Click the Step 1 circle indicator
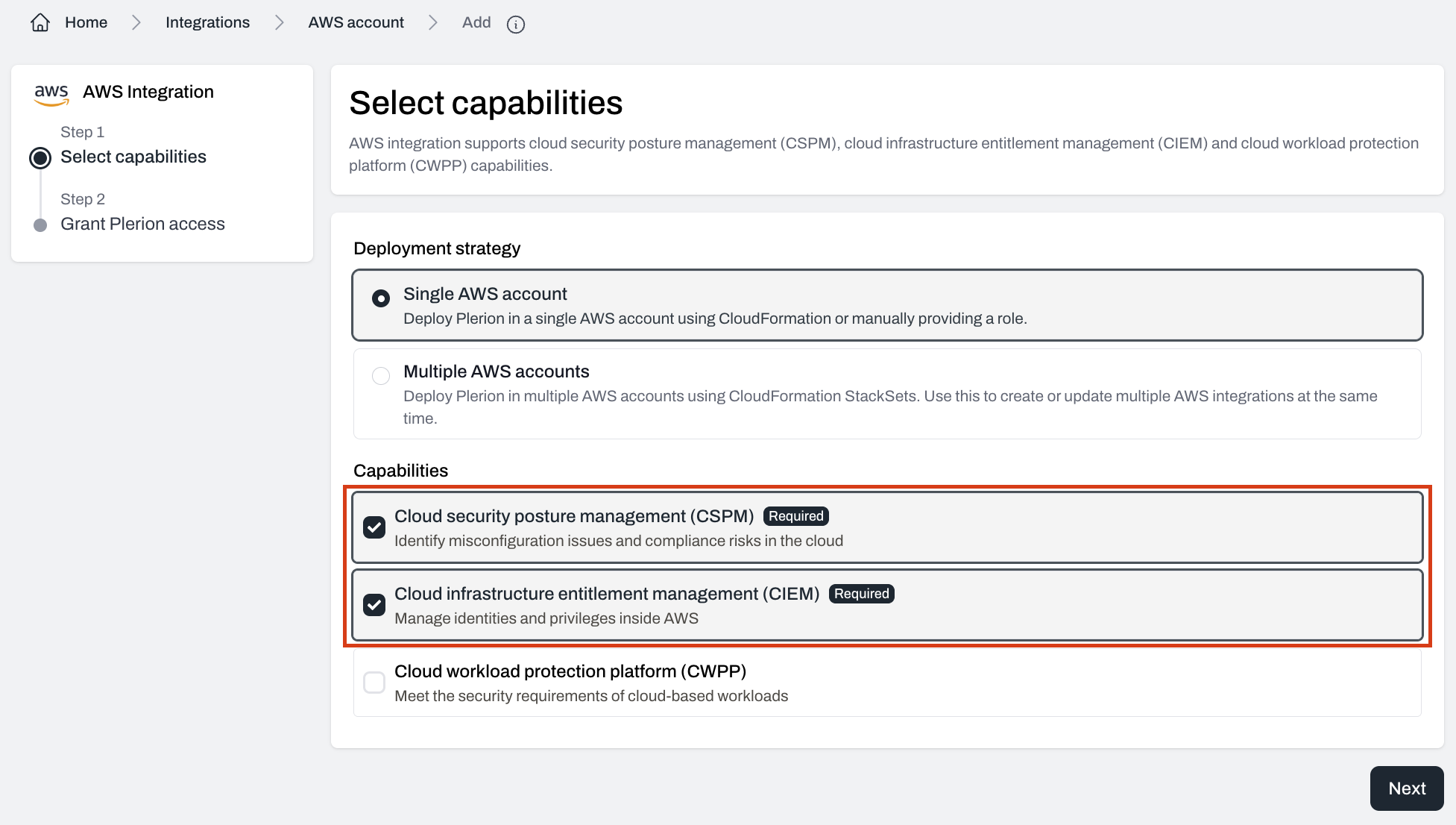 (40, 158)
